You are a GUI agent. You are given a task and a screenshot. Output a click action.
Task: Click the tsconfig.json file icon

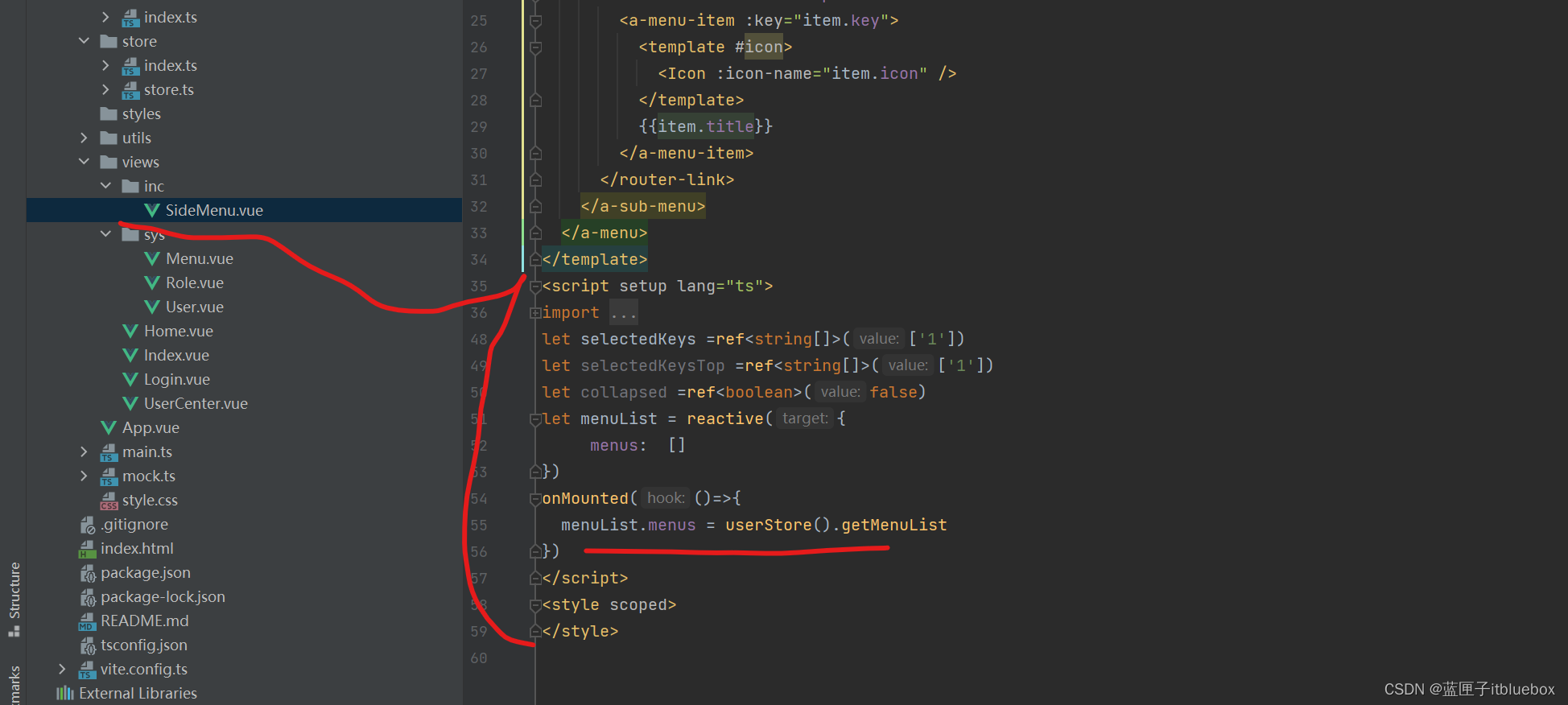point(87,645)
